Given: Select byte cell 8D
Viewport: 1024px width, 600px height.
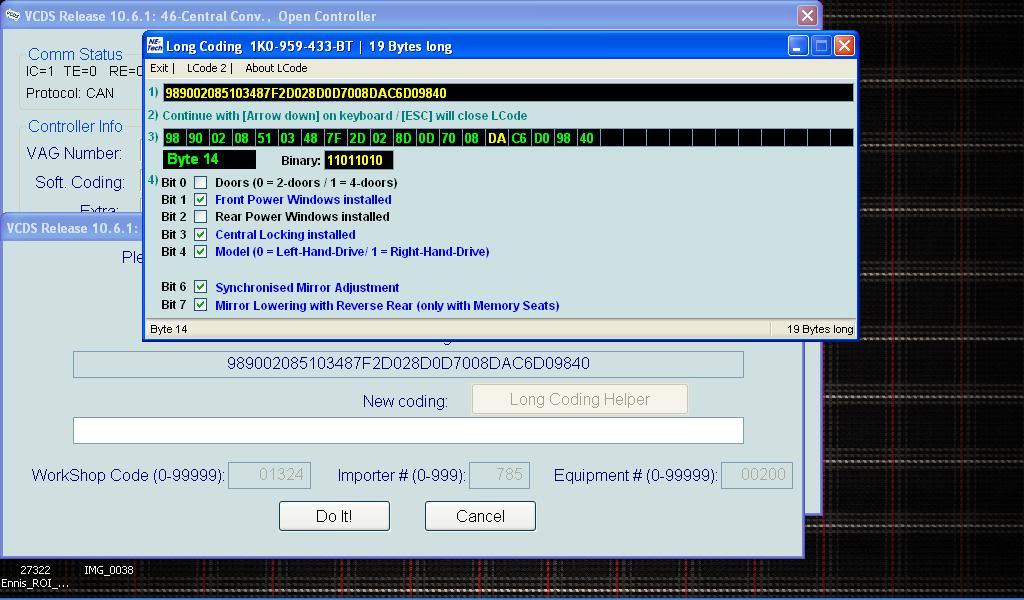Looking at the screenshot, I should coord(403,138).
